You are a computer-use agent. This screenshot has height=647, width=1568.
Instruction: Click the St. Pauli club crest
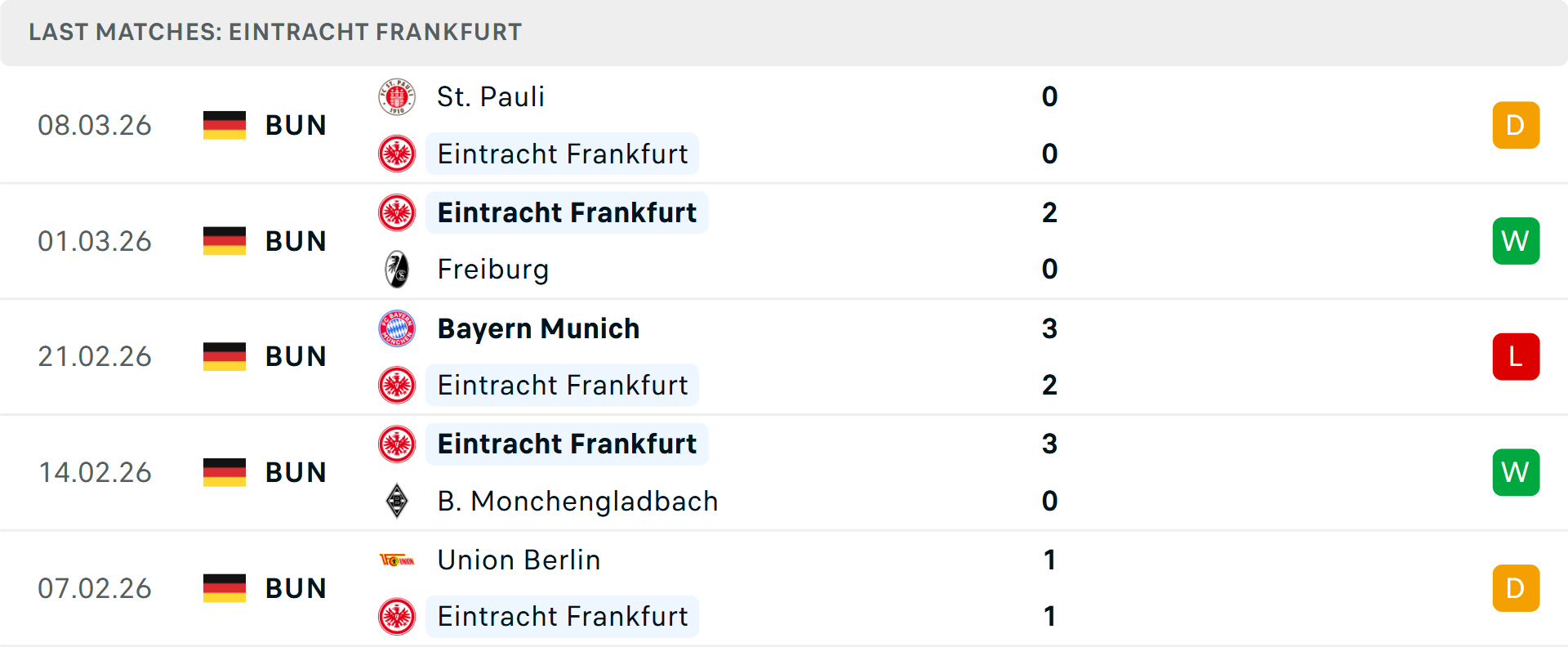397,96
